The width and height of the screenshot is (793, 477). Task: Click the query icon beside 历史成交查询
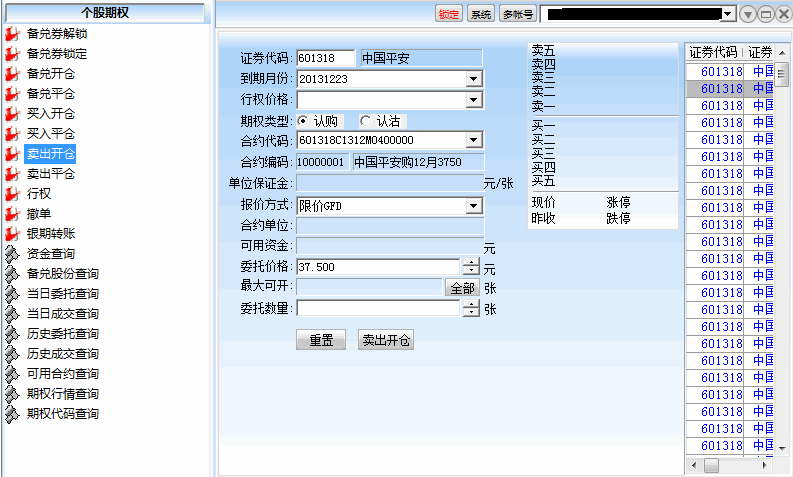point(12,354)
